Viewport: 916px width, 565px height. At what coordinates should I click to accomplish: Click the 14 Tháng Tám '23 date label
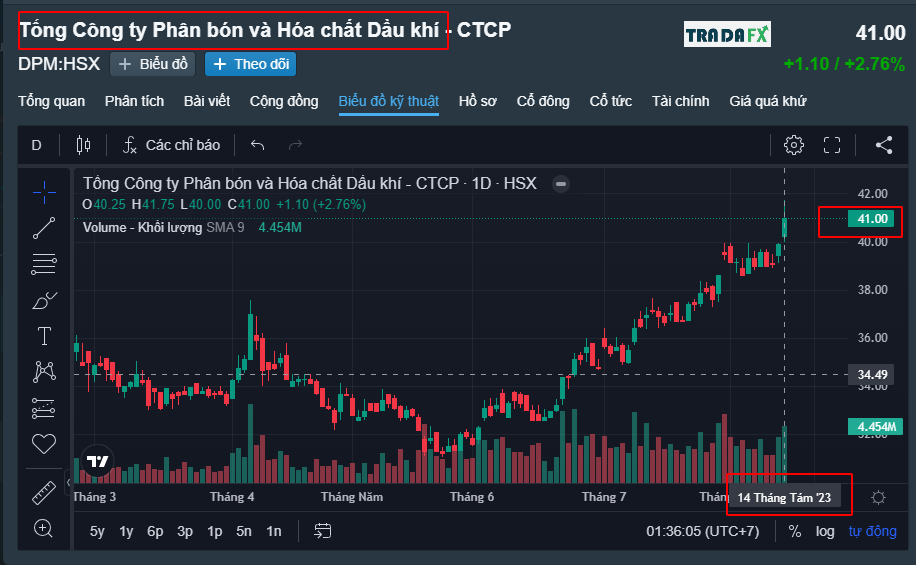(x=783, y=498)
